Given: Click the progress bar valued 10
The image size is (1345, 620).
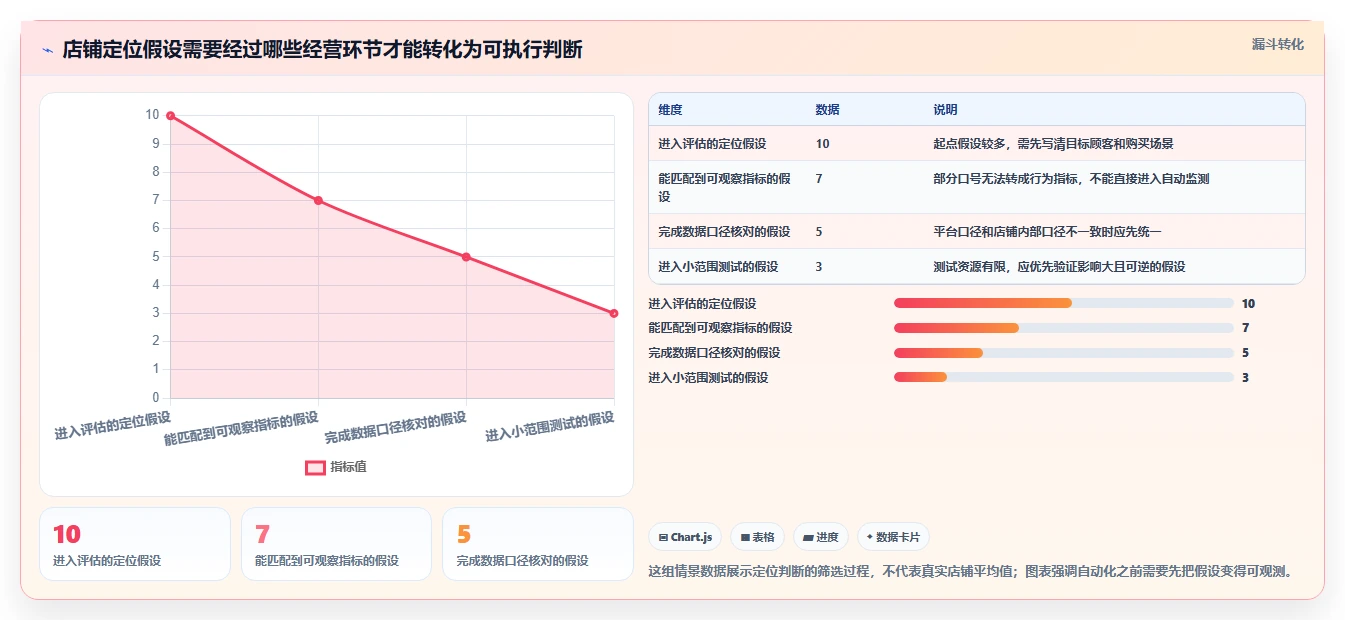Looking at the screenshot, I should (x=1064, y=303).
